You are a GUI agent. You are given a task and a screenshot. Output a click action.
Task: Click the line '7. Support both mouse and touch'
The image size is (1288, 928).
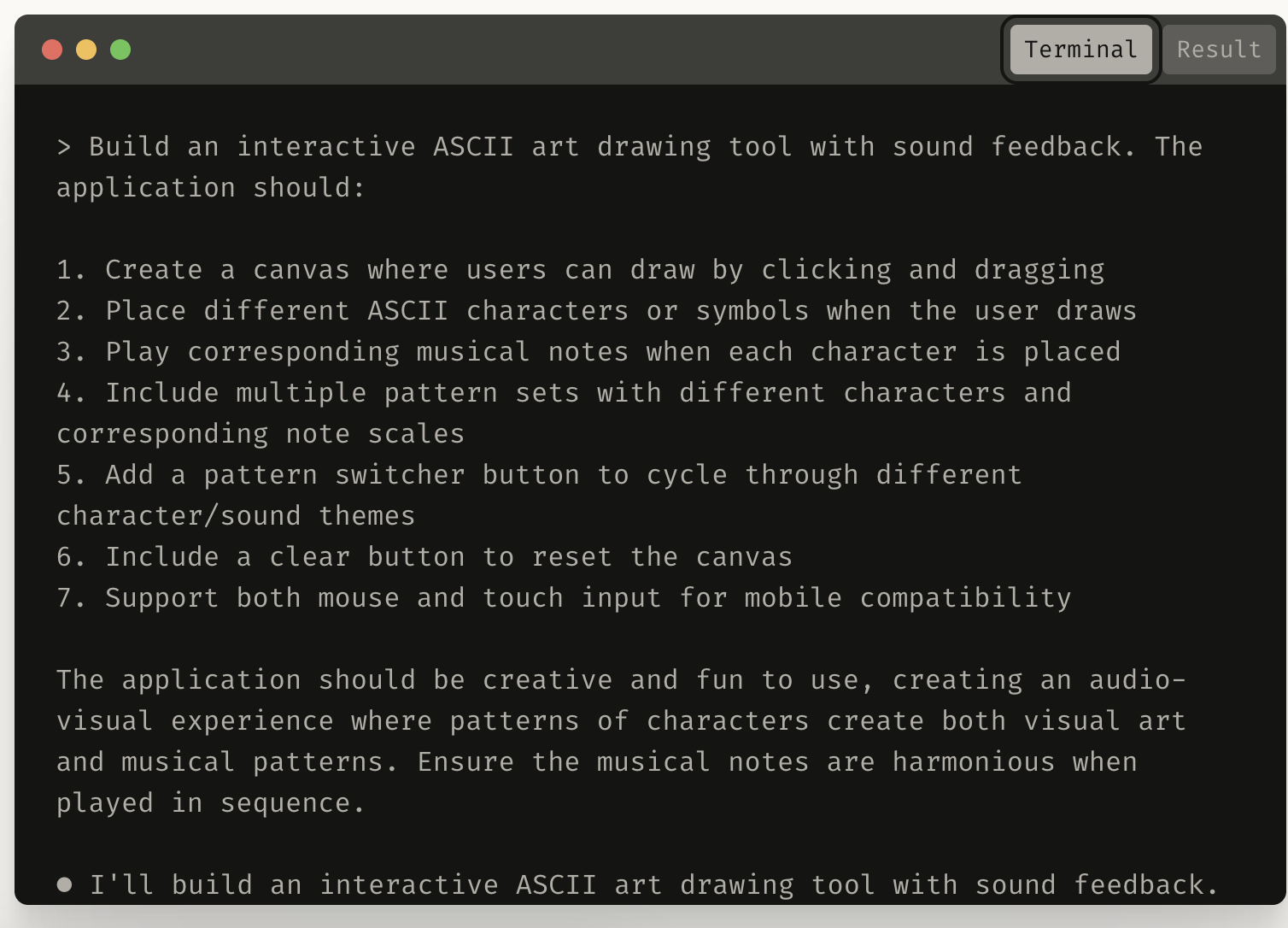click(564, 598)
